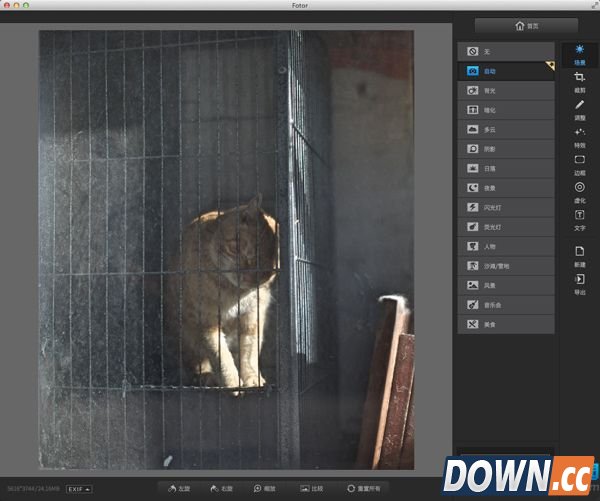
Task: Click the 首页 (Home) button
Action: coord(526,26)
